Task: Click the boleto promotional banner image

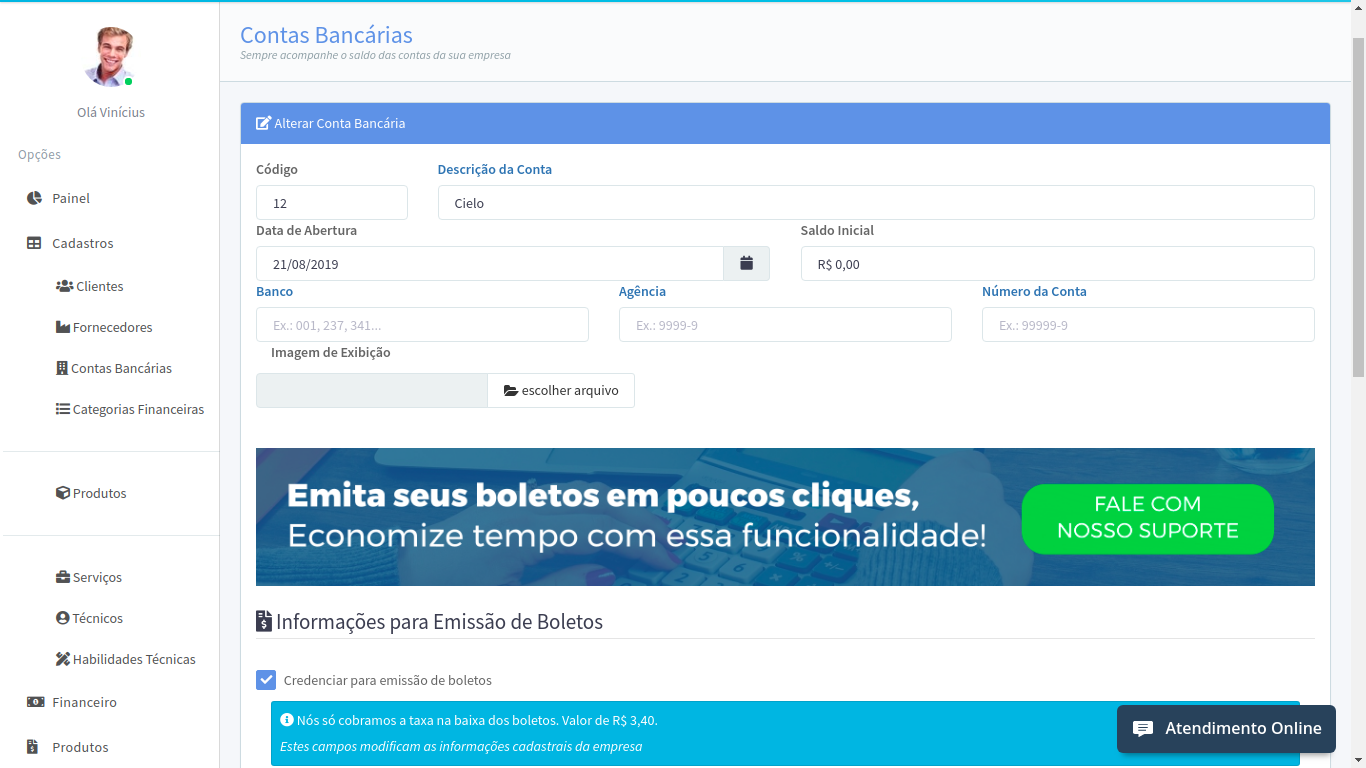Action: tap(785, 517)
